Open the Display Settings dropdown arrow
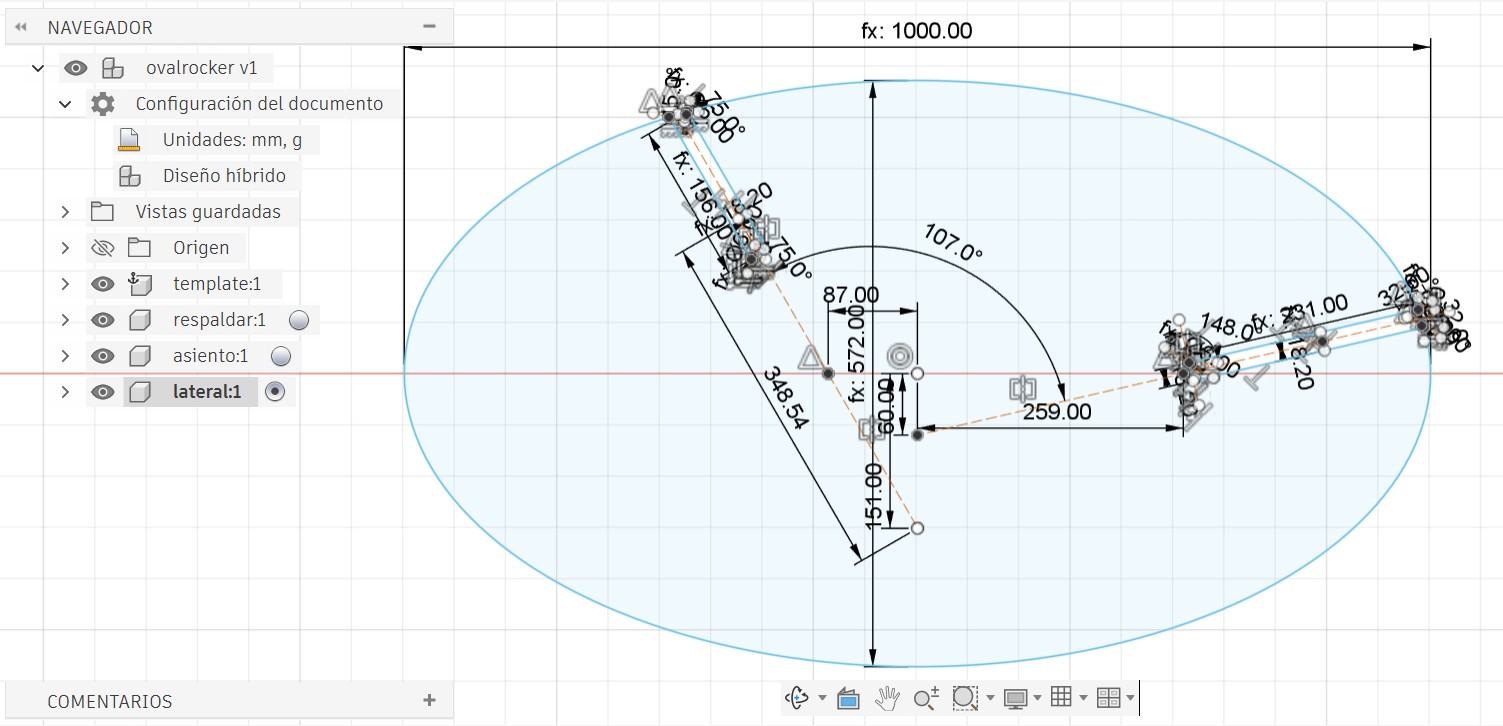Image resolution: width=1503 pixels, height=726 pixels. [1037, 698]
